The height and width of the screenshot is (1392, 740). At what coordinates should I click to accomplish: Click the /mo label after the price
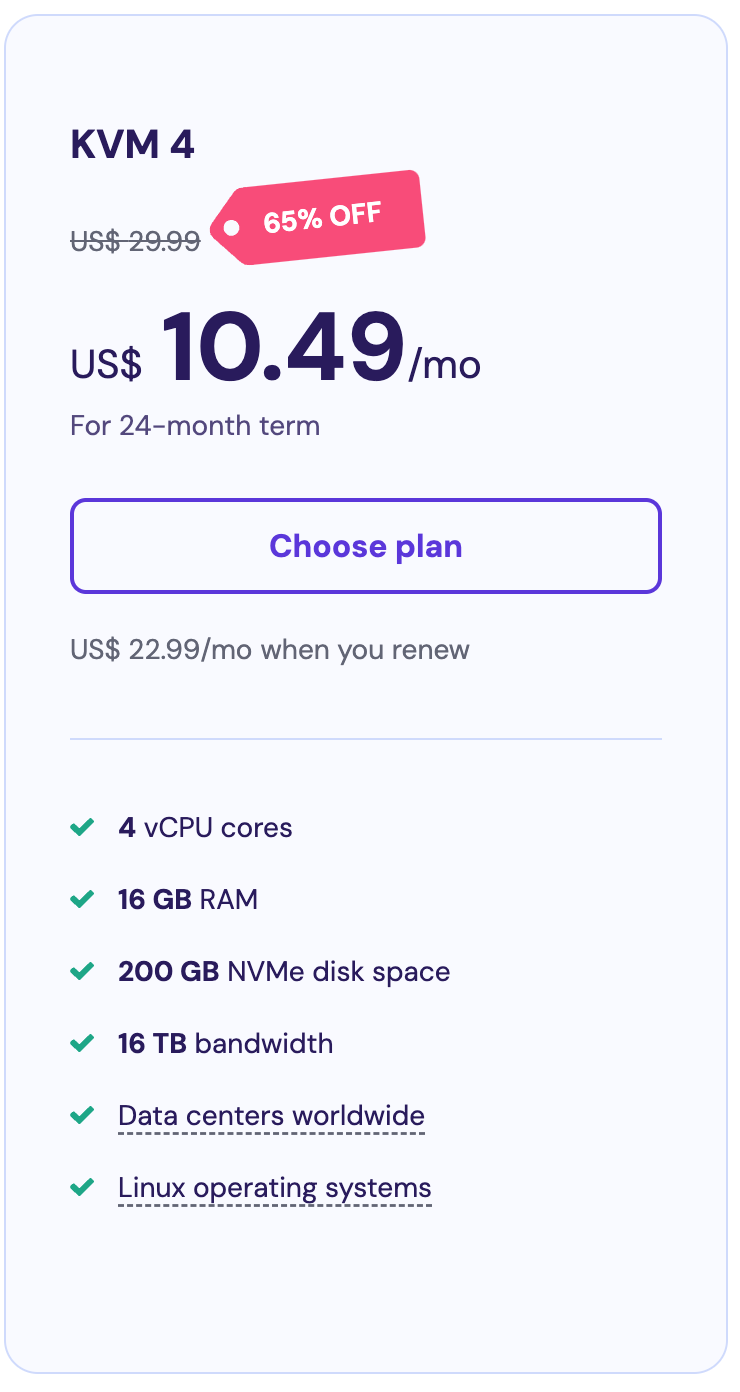pyautogui.click(x=445, y=365)
